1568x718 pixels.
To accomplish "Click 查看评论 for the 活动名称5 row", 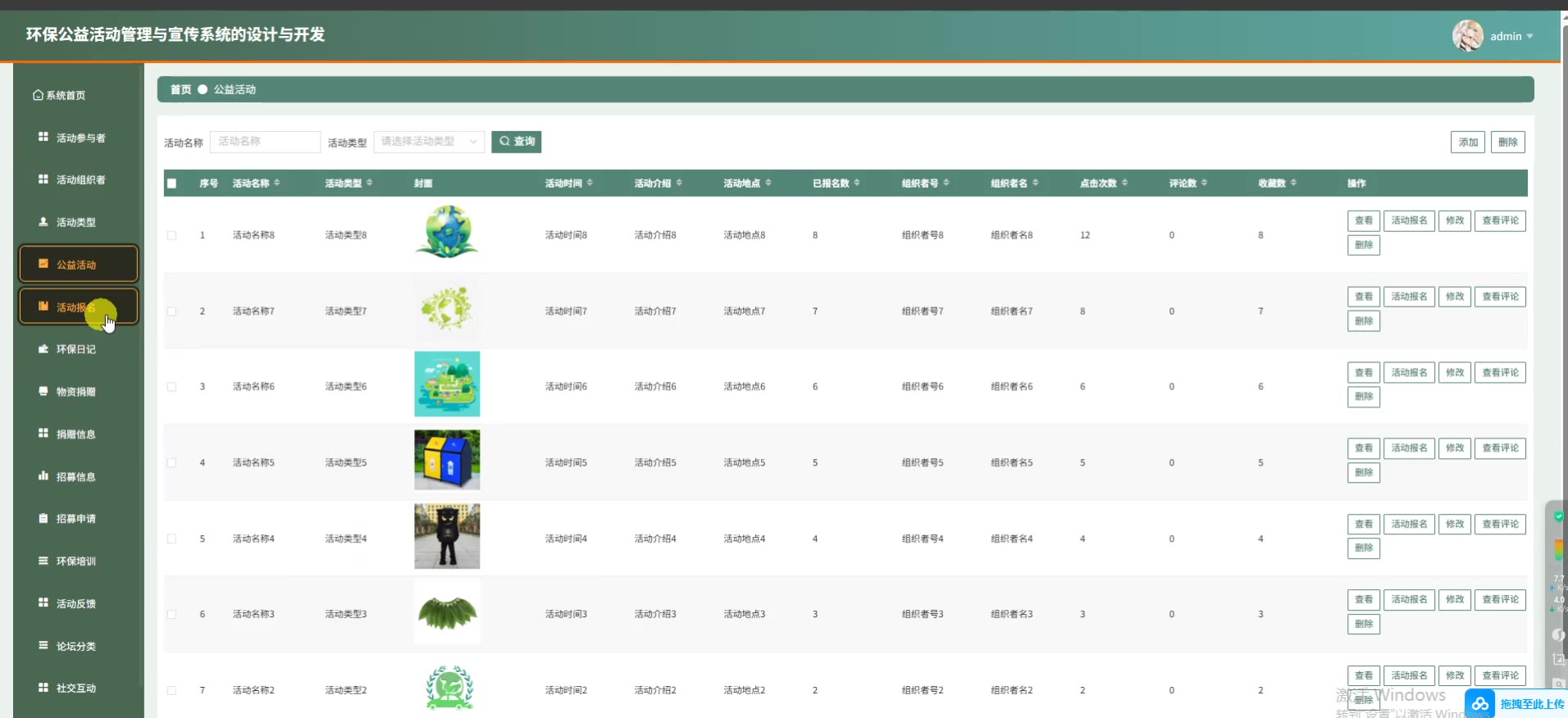I will coord(1500,448).
